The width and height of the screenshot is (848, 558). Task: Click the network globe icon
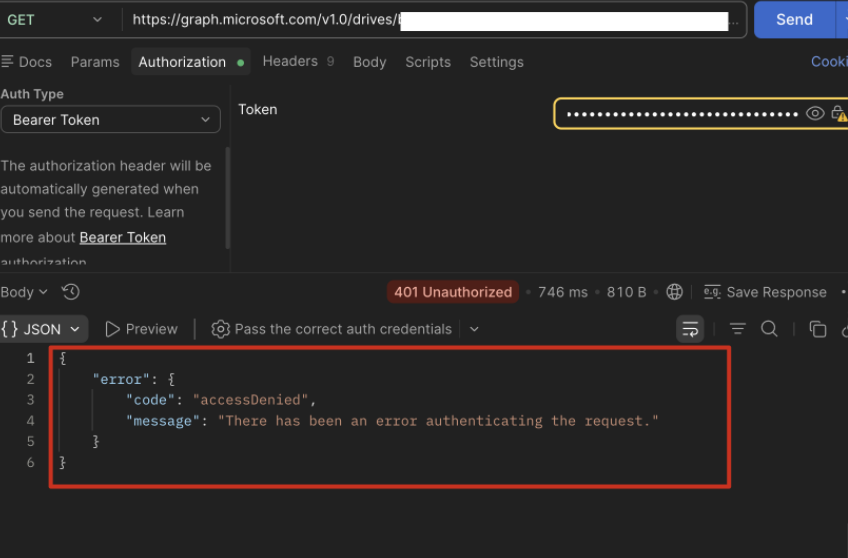click(674, 292)
